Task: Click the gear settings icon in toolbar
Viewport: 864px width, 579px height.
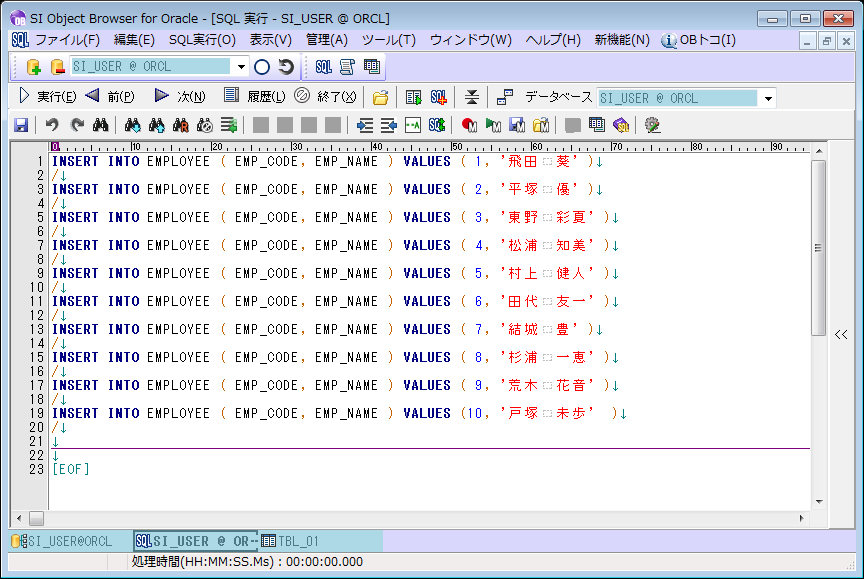Action: coord(652,125)
